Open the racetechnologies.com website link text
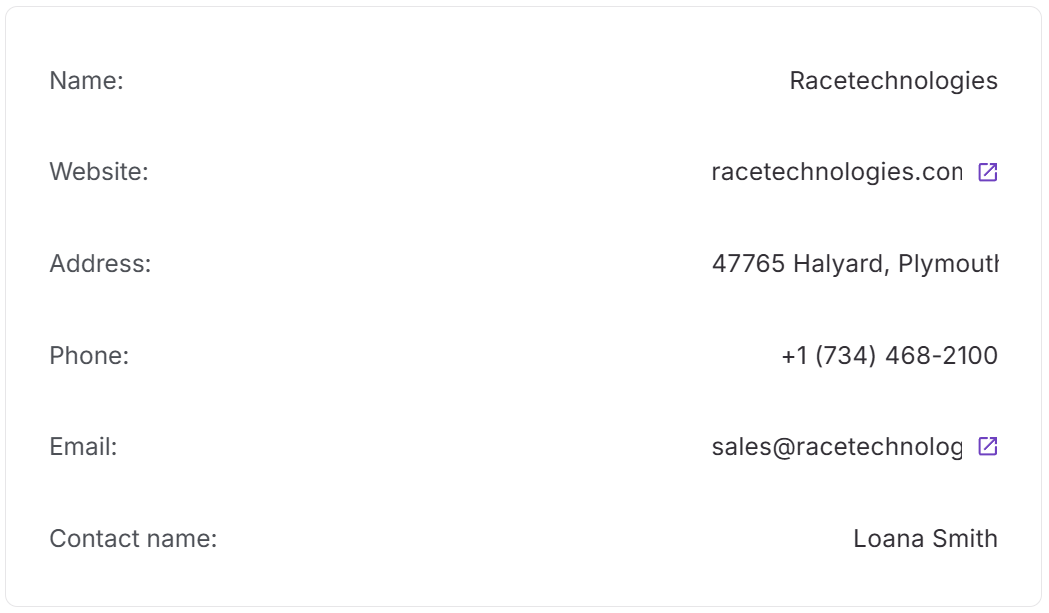1049x613 pixels. click(x=836, y=172)
